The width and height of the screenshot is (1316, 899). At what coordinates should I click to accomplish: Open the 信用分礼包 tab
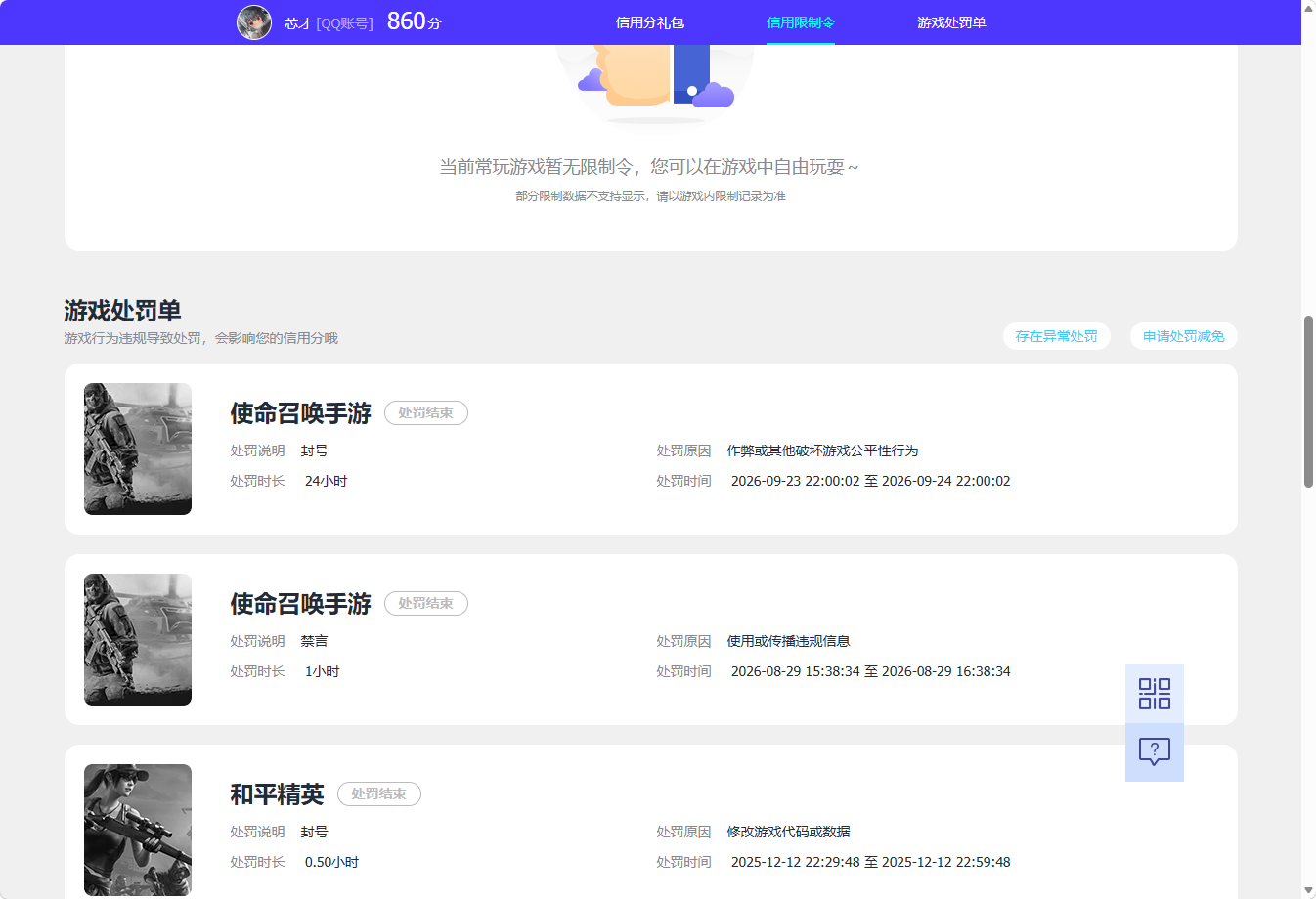650,22
